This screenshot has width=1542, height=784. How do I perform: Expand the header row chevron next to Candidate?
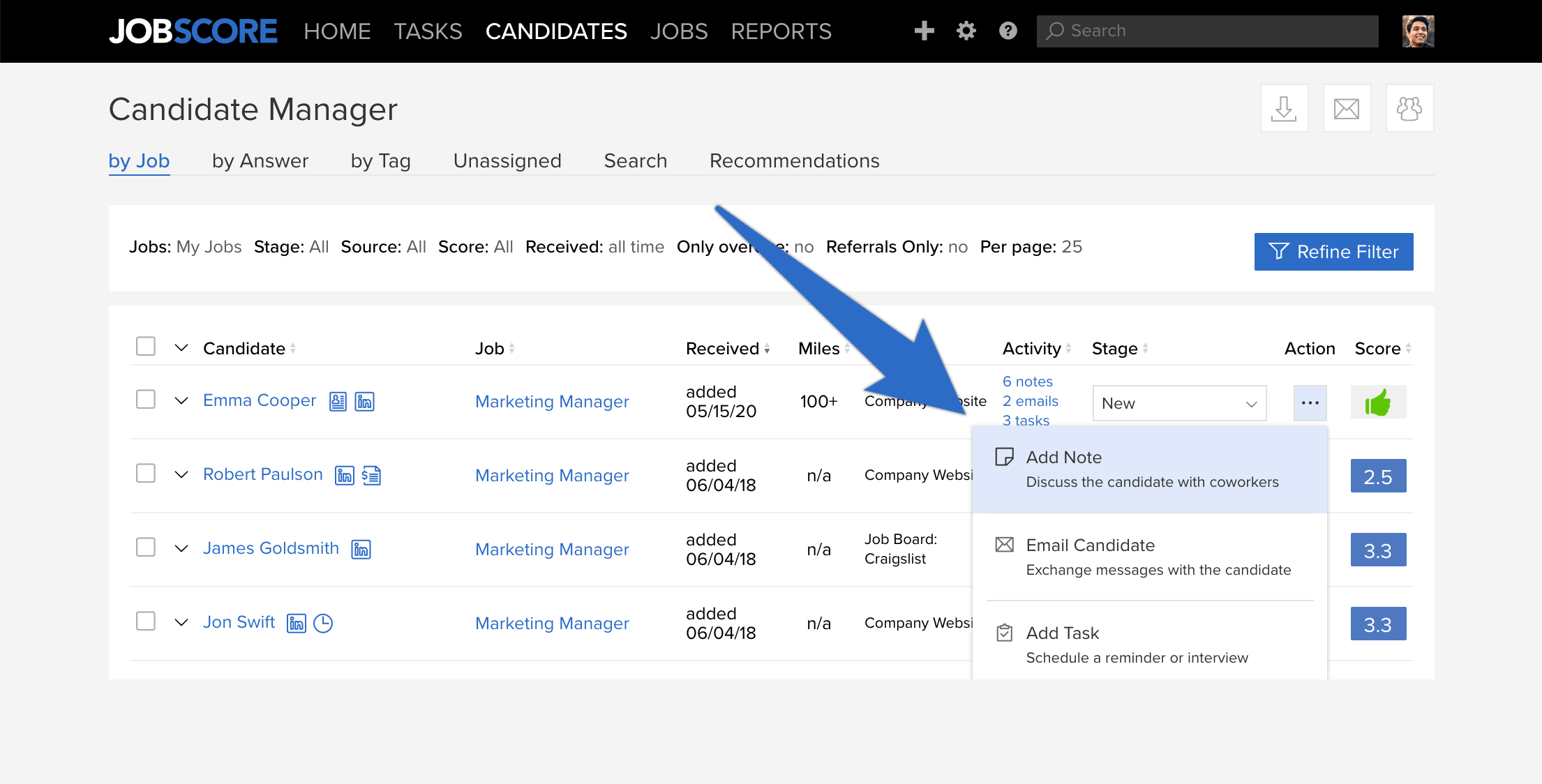(x=181, y=347)
